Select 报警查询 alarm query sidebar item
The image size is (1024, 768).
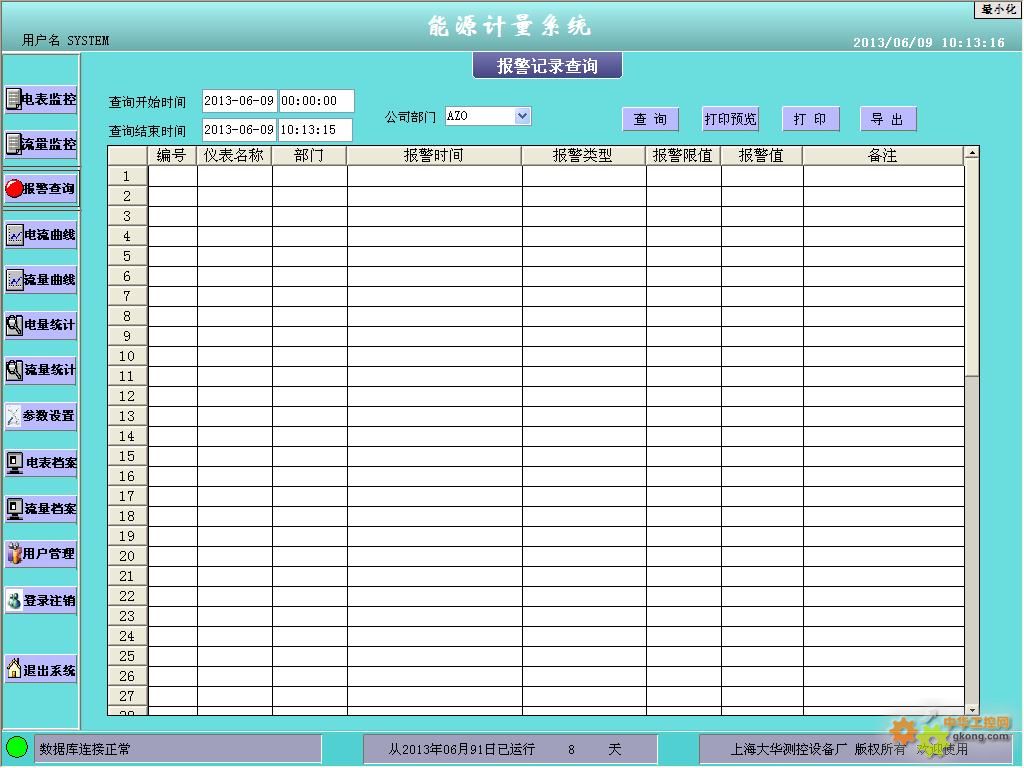pyautogui.click(x=41, y=189)
